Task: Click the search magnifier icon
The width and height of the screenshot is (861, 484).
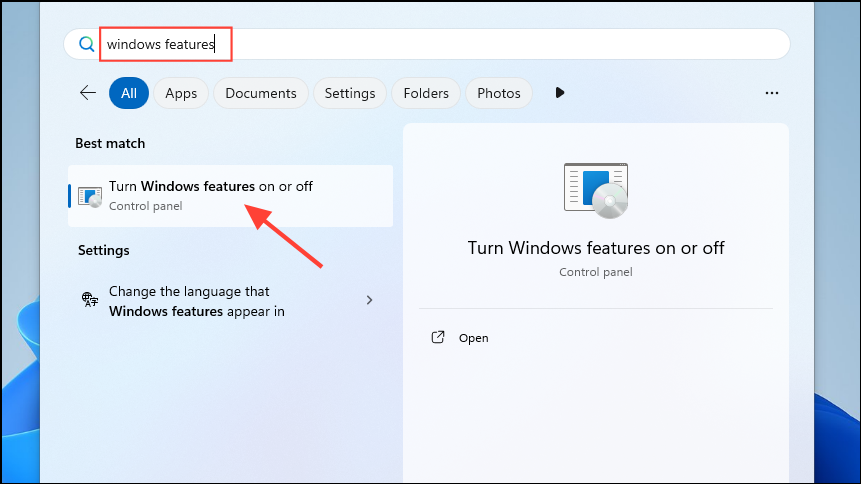Action: point(86,44)
